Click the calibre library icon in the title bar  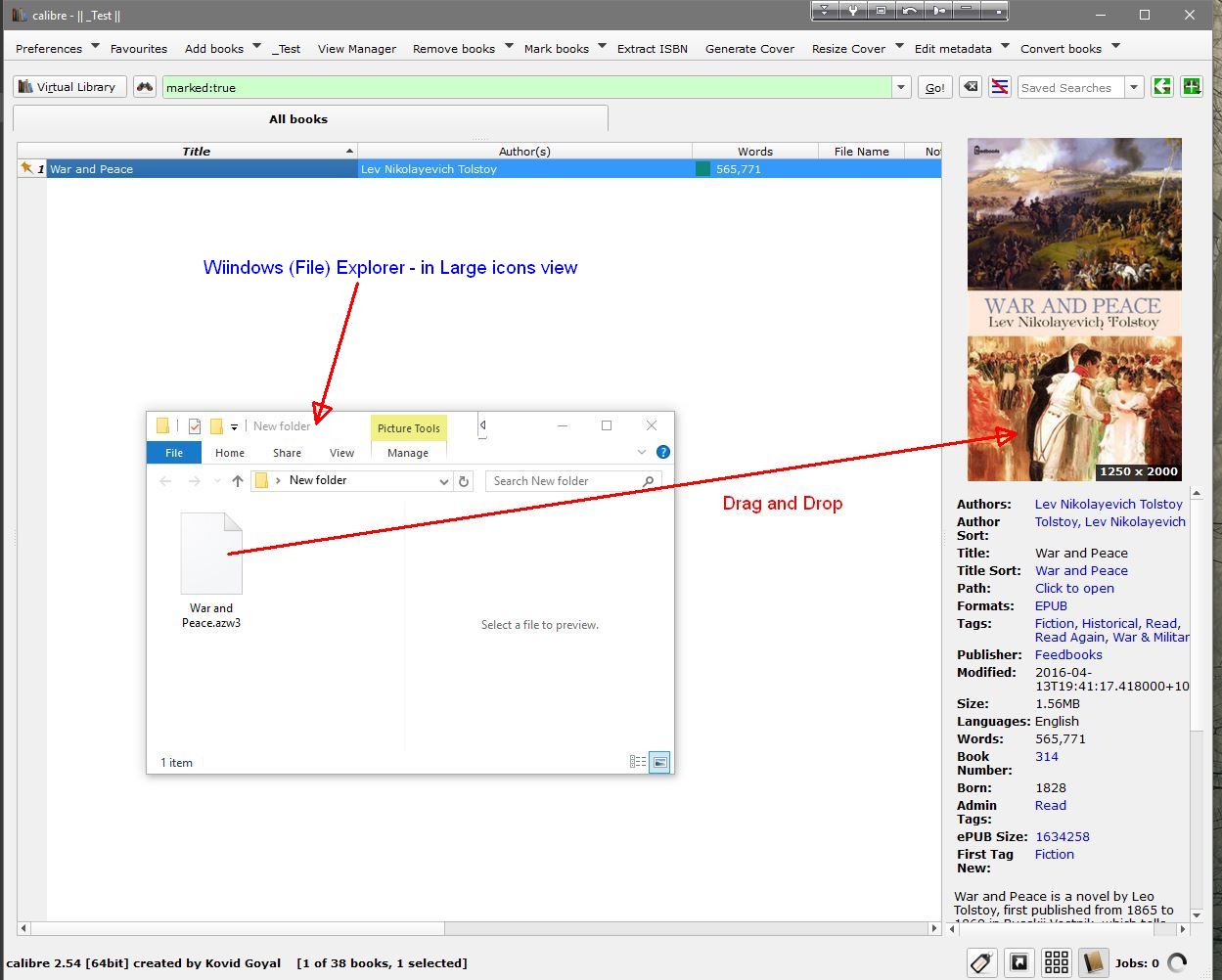[x=18, y=15]
